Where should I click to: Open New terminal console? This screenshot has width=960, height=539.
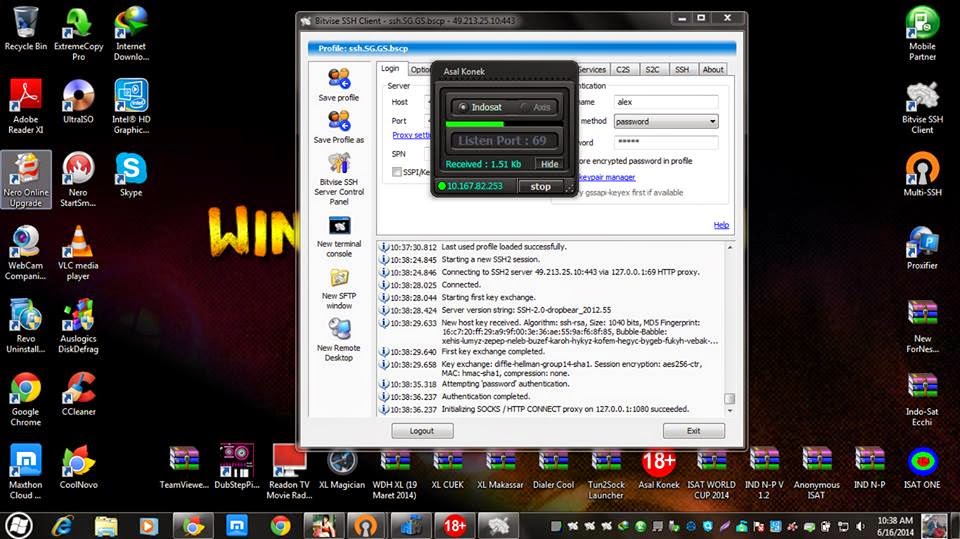(x=339, y=236)
